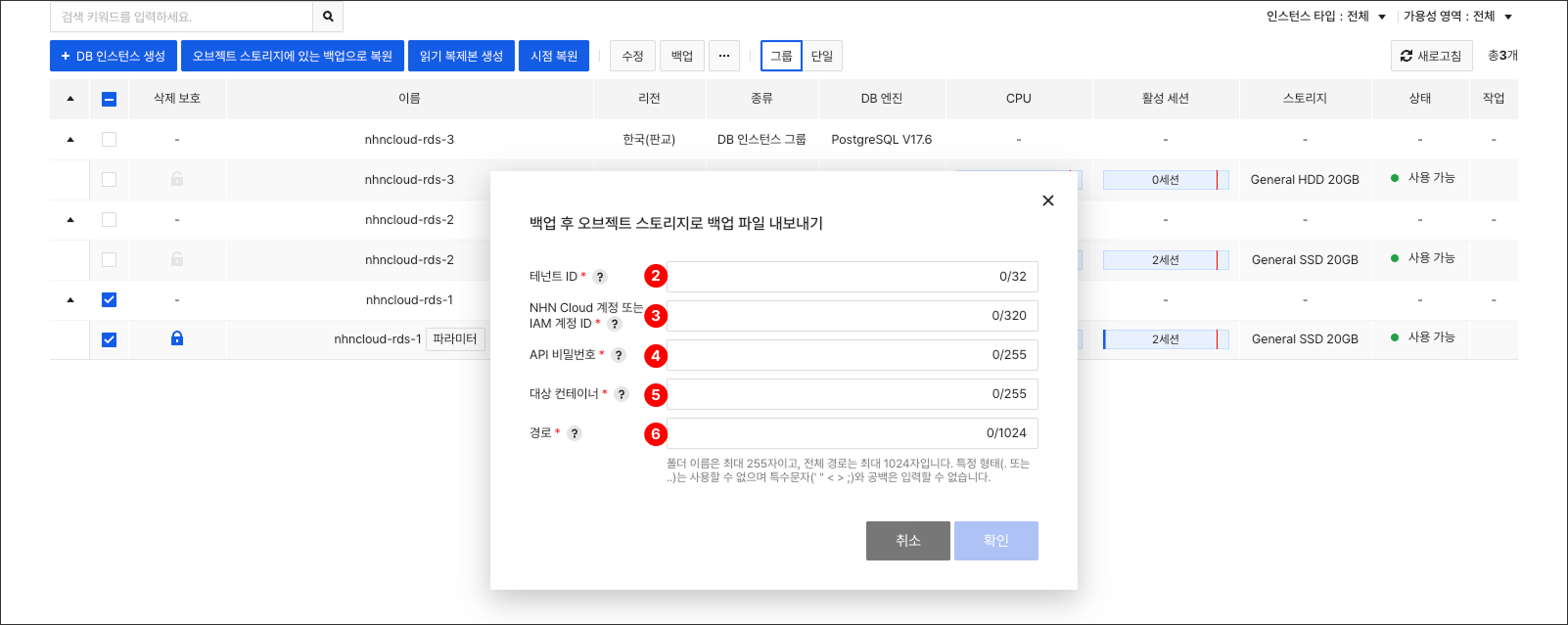This screenshot has height=625, width=1568.
Task: Focus the IAM 계정 ID input field
Action: pyautogui.click(x=853, y=316)
